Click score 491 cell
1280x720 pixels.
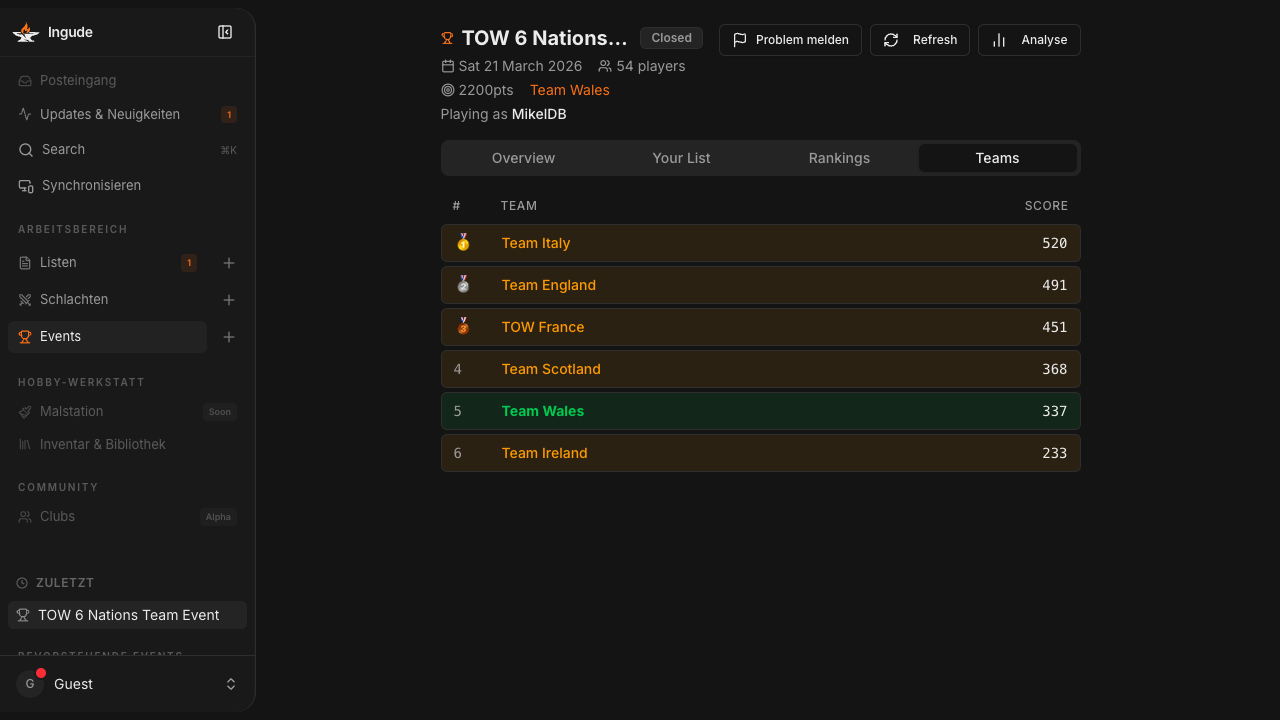pyautogui.click(x=1054, y=285)
